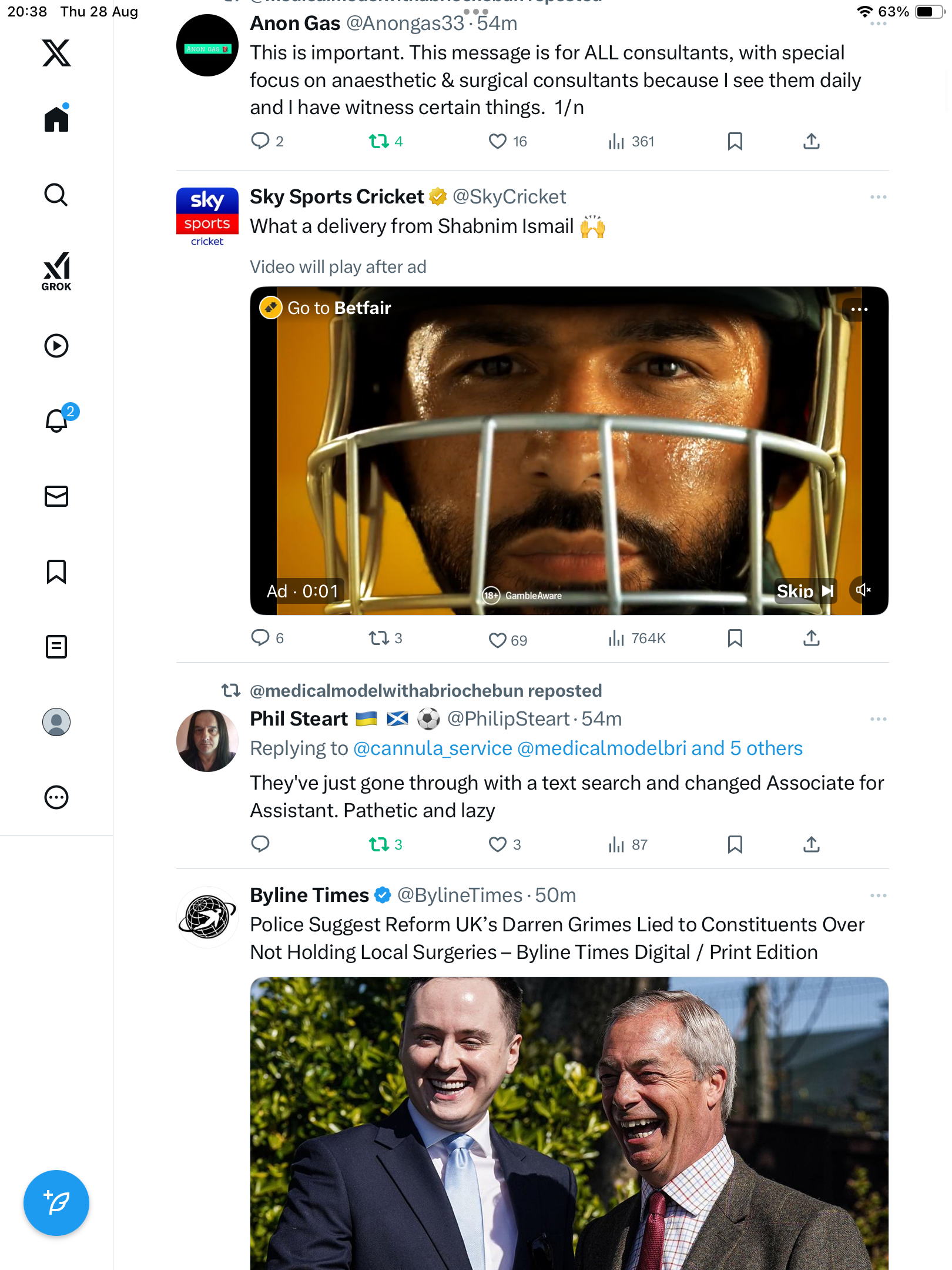Open more options on Byline Times post

click(878, 895)
